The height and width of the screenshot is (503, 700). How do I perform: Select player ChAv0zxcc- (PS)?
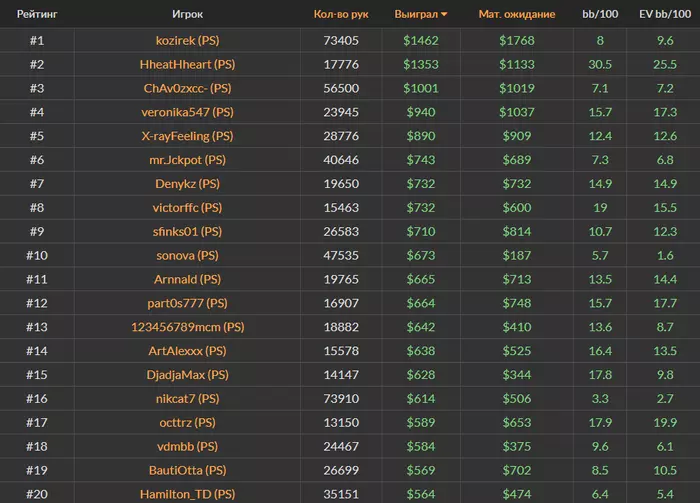click(x=188, y=89)
